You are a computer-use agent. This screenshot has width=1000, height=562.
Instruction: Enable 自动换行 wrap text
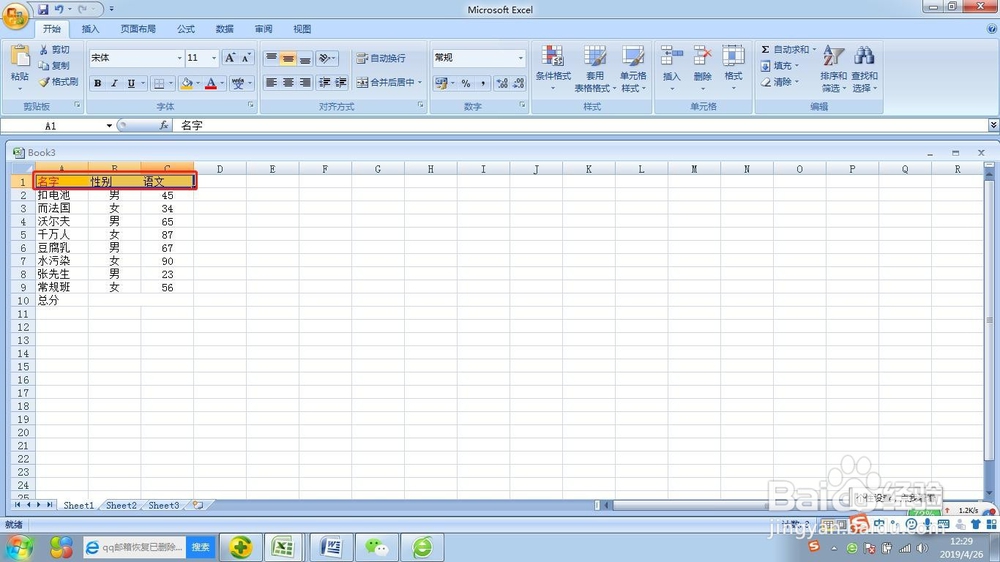coord(381,58)
